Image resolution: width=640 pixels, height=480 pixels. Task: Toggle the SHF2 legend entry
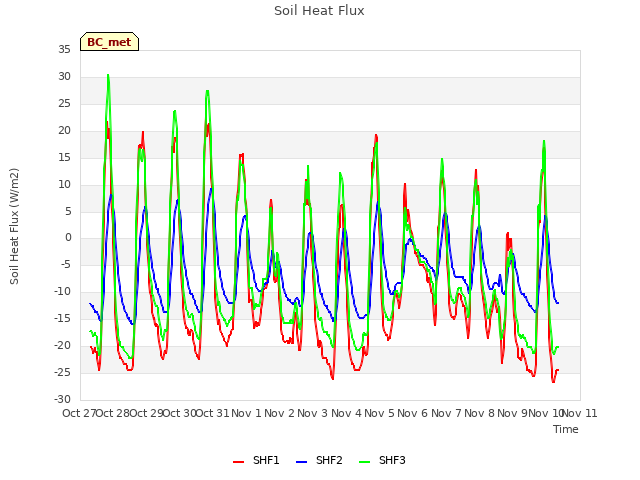319,460
